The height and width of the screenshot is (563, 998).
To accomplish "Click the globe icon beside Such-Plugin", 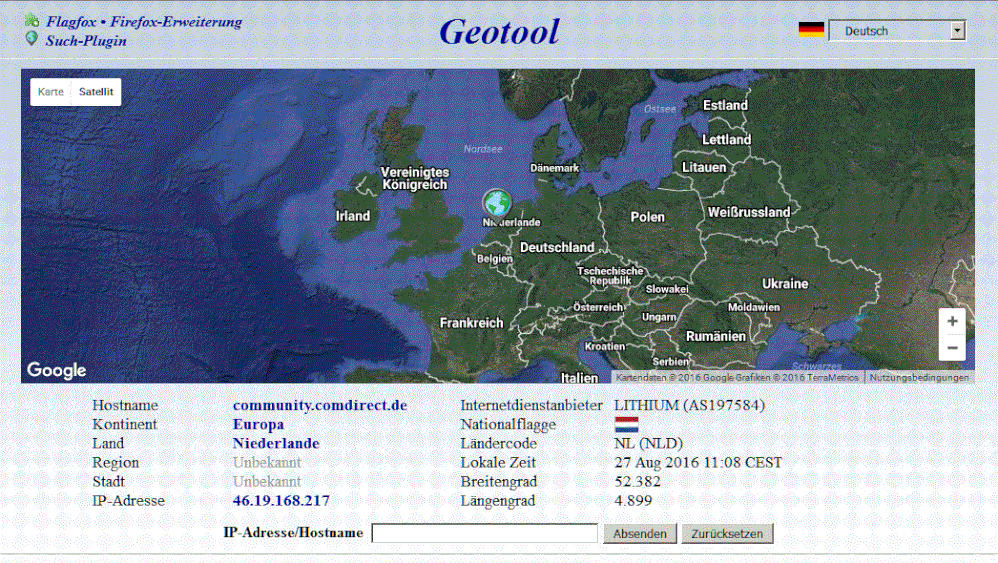I will [32, 39].
